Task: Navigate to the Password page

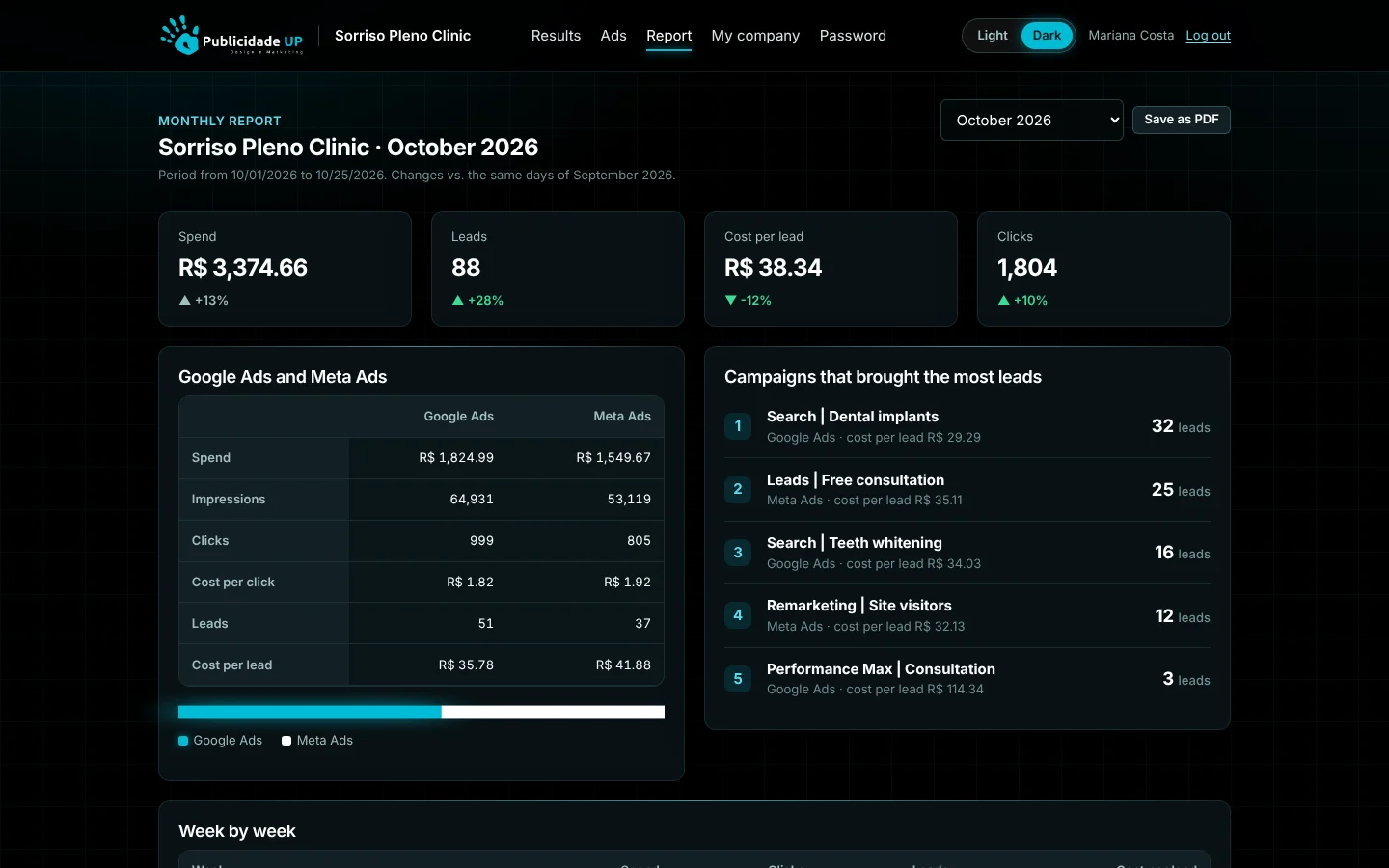Action: point(853,36)
